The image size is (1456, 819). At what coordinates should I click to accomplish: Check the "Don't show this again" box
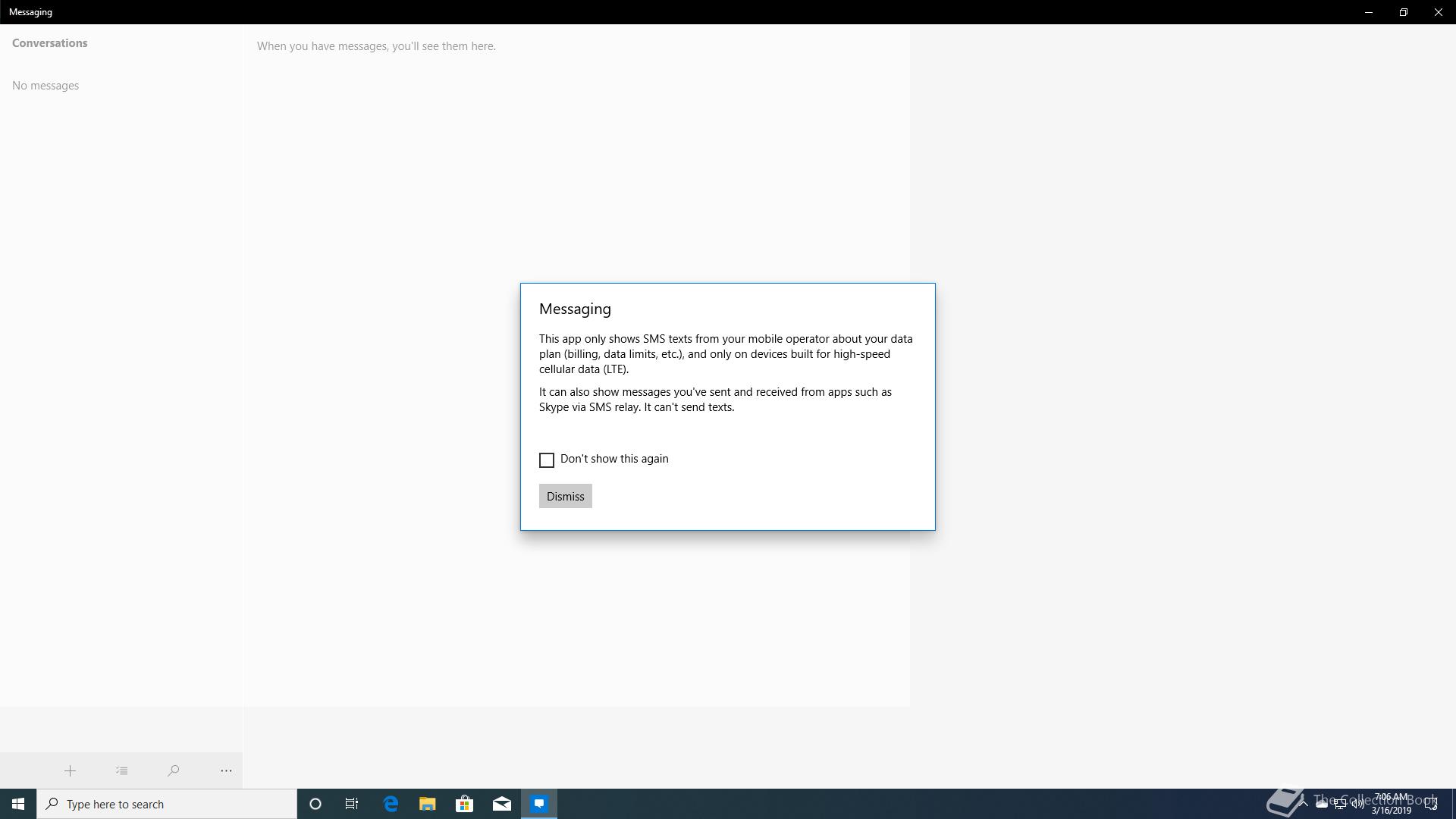[x=547, y=460]
